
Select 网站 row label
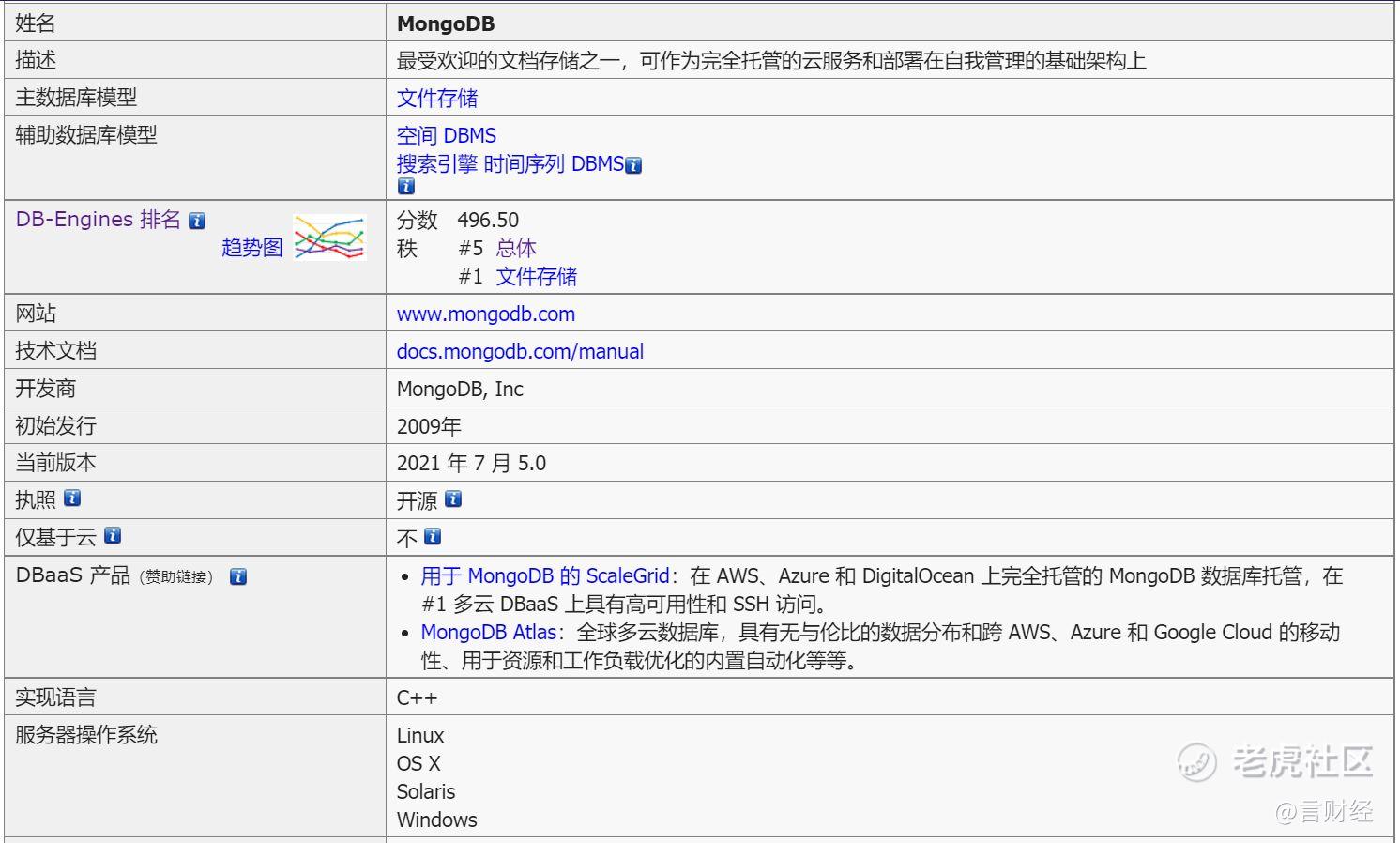[36, 313]
